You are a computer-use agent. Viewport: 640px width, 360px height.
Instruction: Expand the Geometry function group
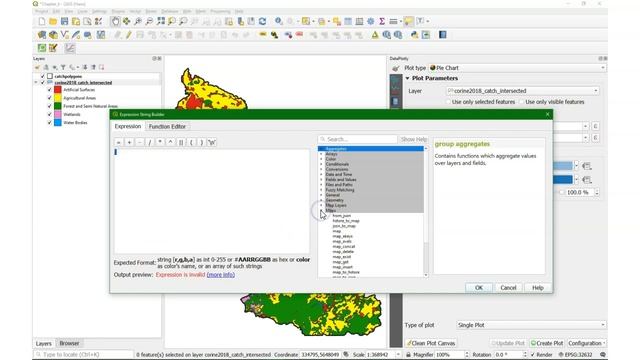coord(321,200)
